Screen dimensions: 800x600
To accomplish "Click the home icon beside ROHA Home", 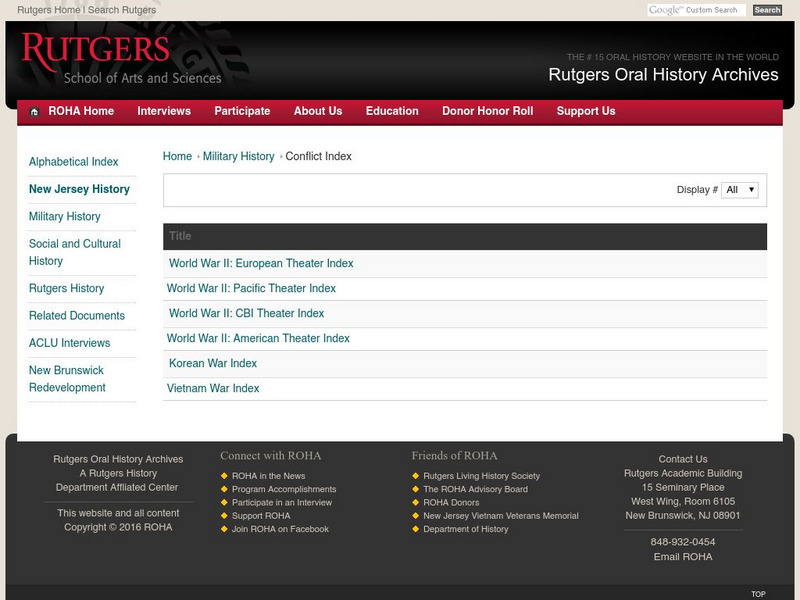I will (x=34, y=112).
